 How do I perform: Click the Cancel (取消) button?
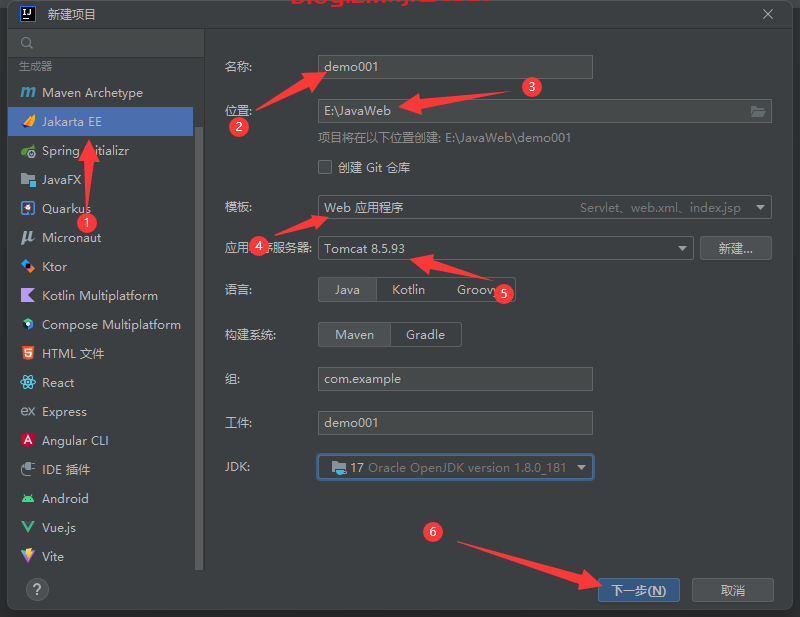[x=733, y=590]
